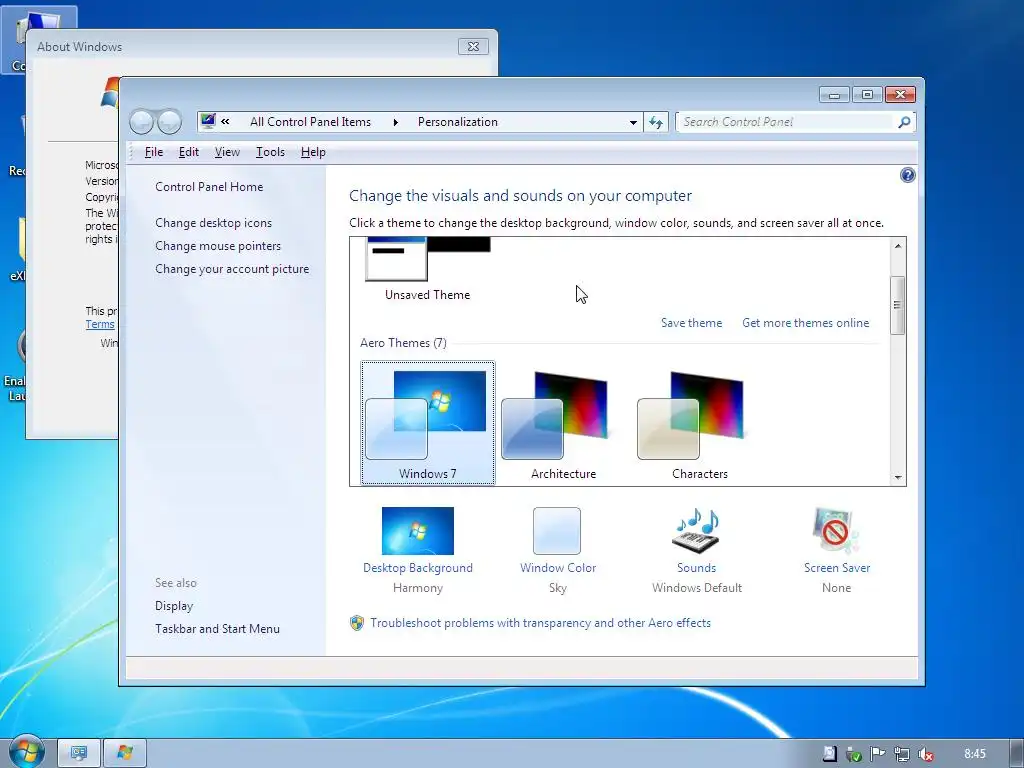Viewport: 1024px width, 768px height.
Task: Click the Save theme link
Action: point(692,323)
